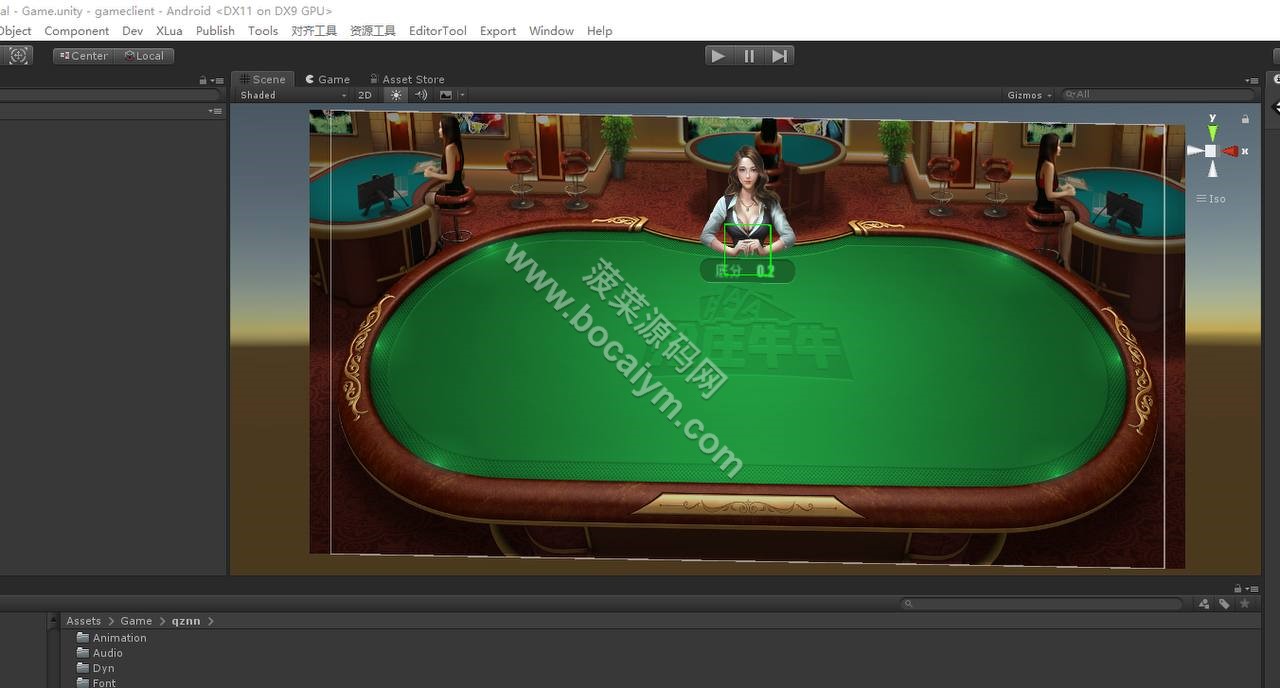Expand the arrow after qznn breadcrumb
The width and height of the screenshot is (1280, 688).
tap(211, 621)
